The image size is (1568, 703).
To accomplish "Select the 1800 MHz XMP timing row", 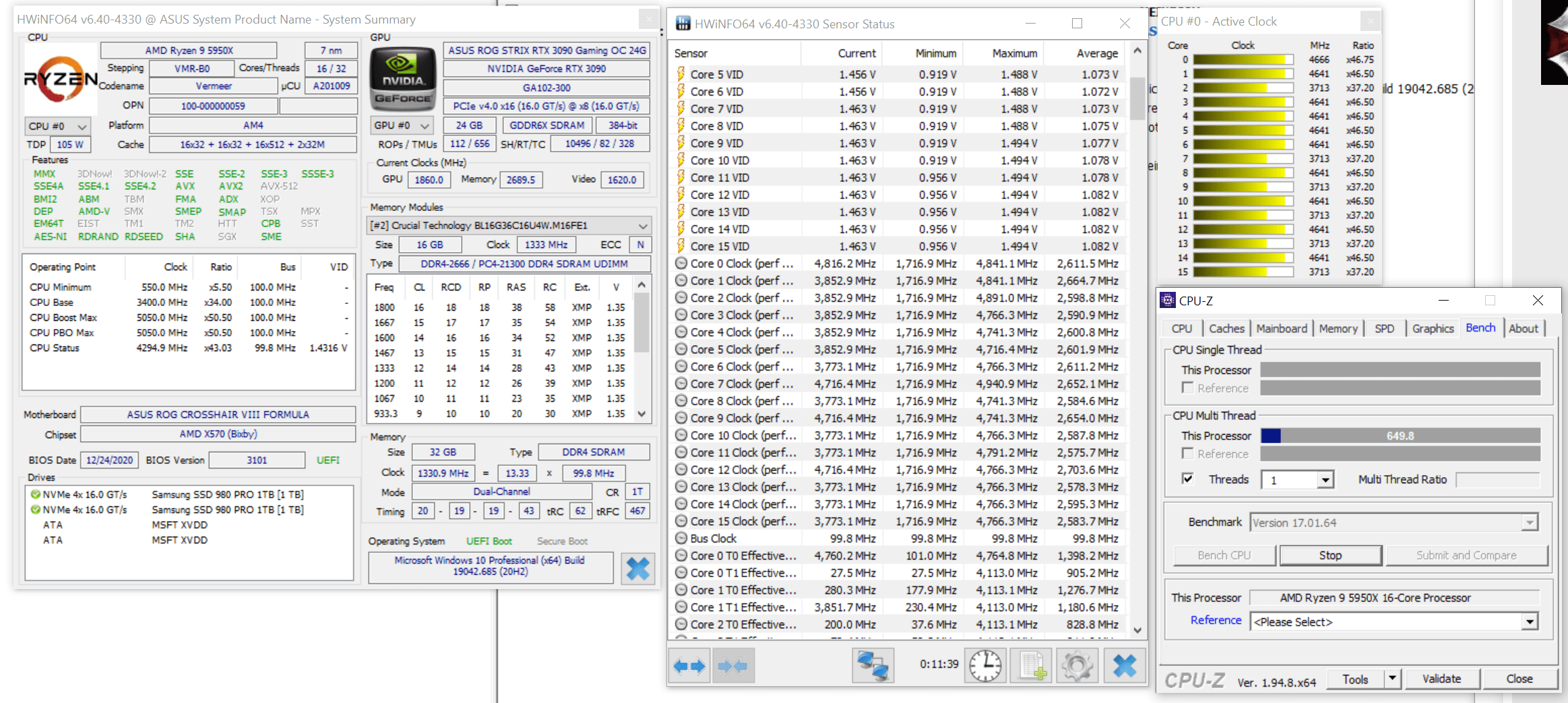I will [x=500, y=307].
